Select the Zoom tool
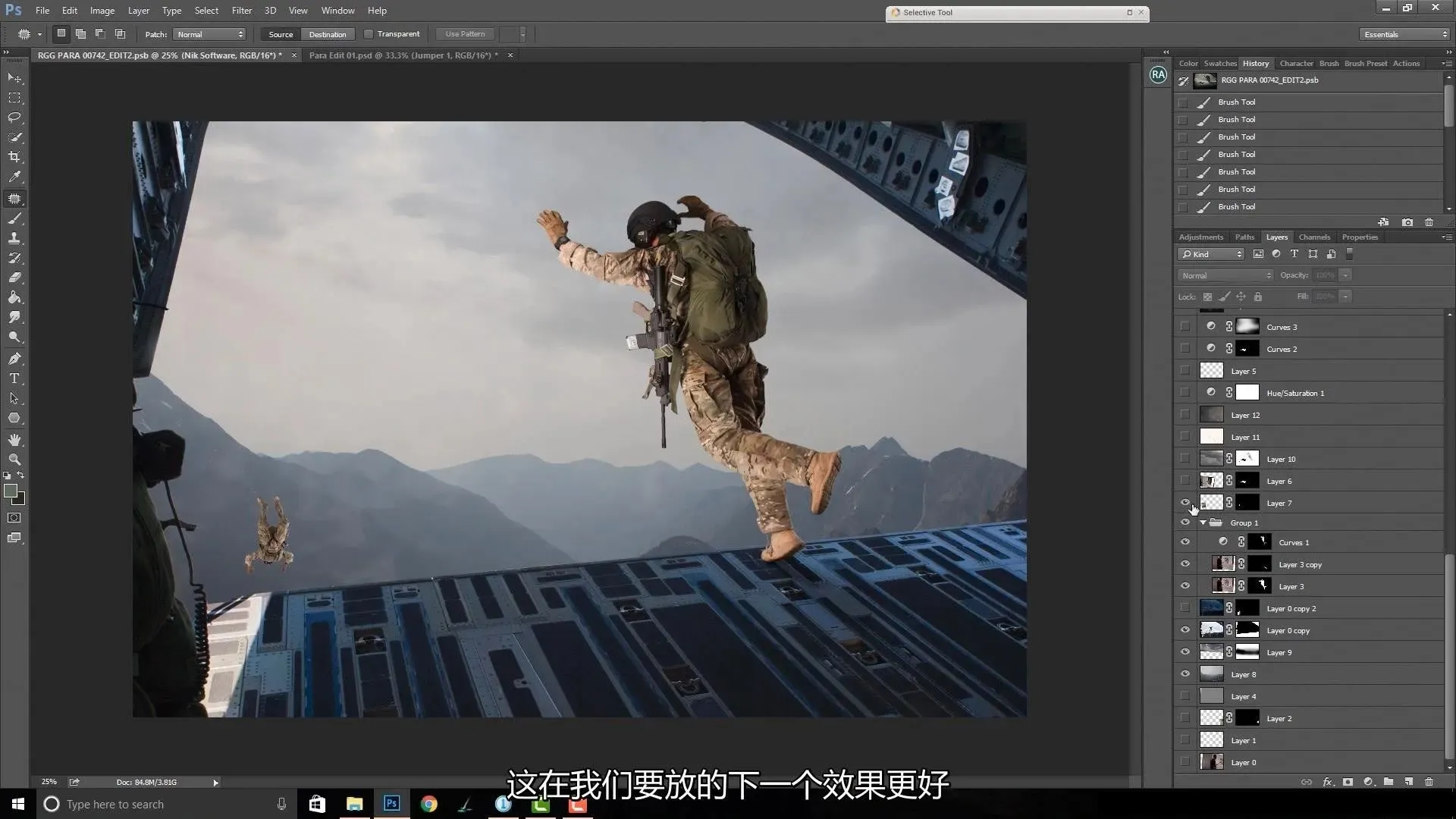Viewport: 1456px width, 819px height. 14,460
